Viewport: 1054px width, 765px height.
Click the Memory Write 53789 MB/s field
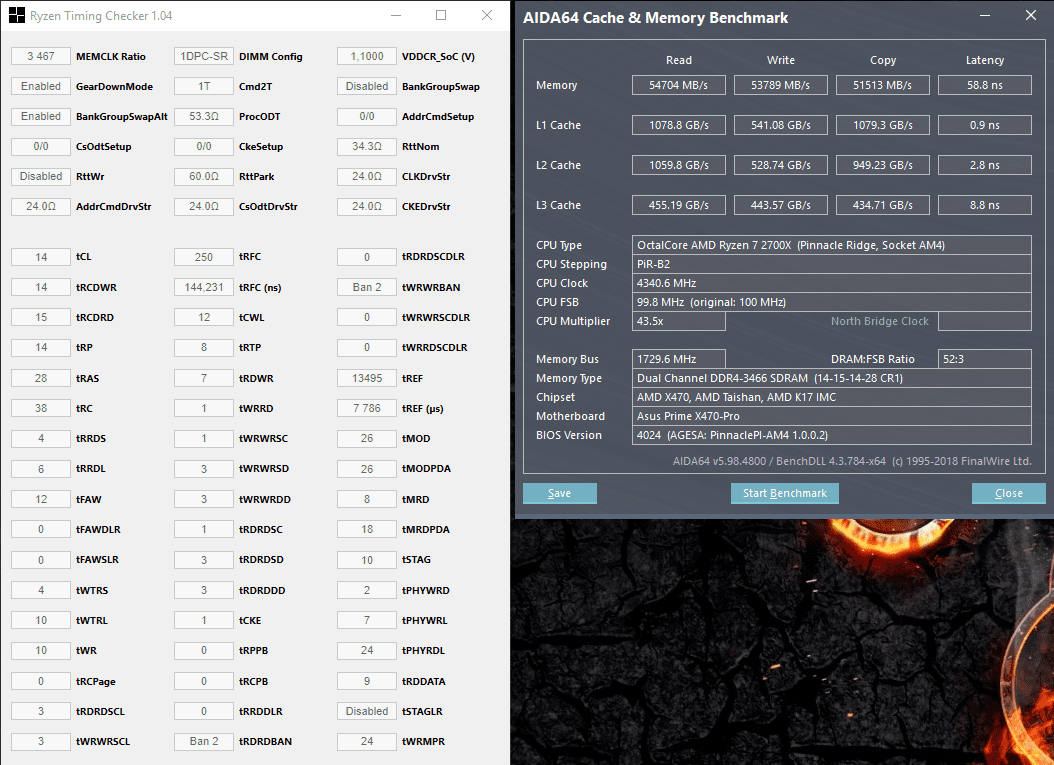coord(780,85)
